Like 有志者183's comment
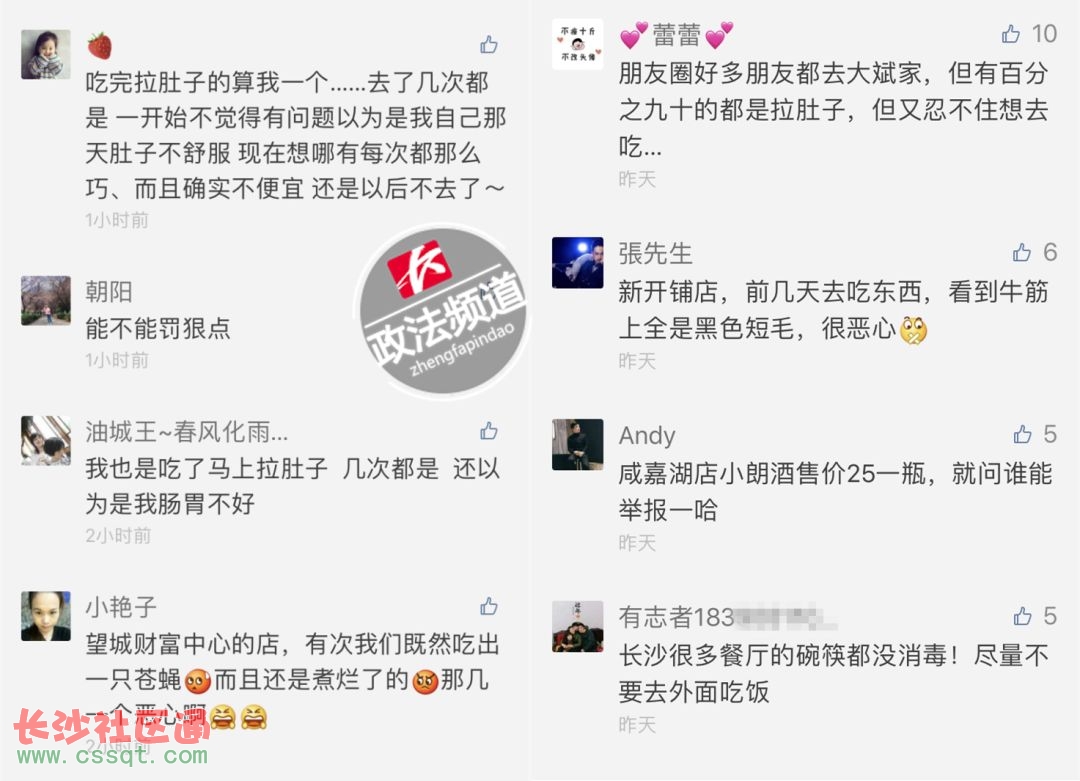Image resolution: width=1080 pixels, height=781 pixels. (1023, 616)
